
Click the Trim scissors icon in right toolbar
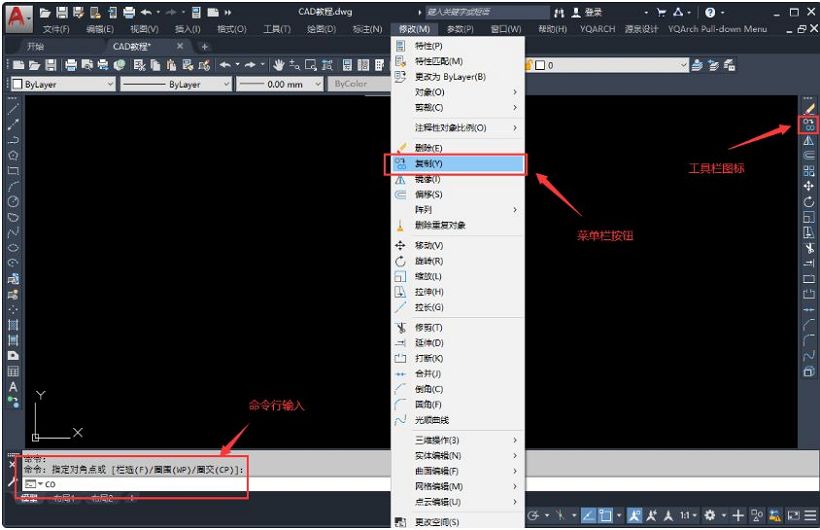808,247
